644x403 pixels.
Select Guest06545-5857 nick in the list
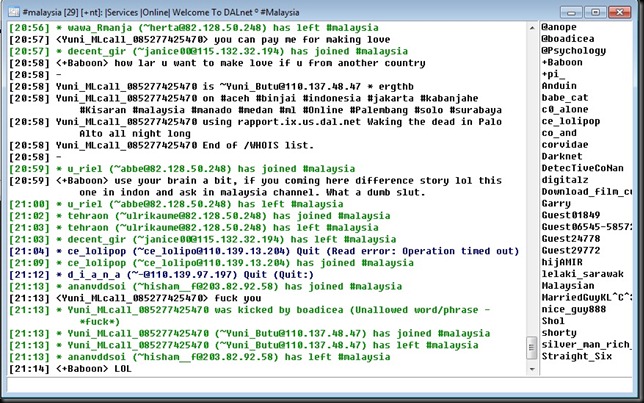tap(586, 227)
